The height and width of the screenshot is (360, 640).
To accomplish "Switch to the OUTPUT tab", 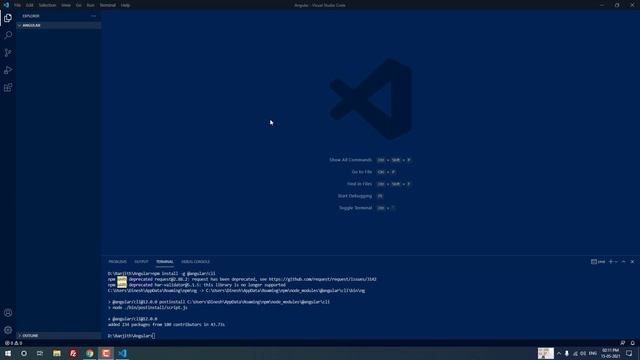I will [x=141, y=262].
